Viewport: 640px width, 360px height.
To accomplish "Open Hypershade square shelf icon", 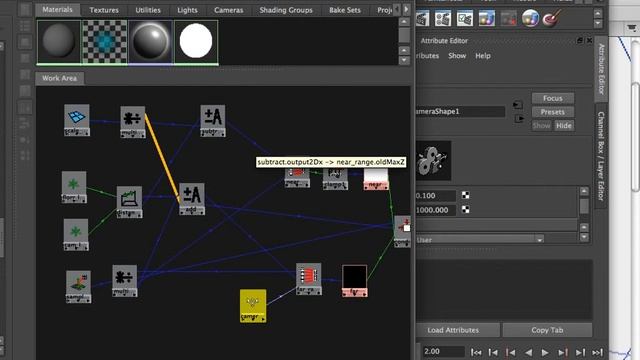I will [x=487, y=18].
